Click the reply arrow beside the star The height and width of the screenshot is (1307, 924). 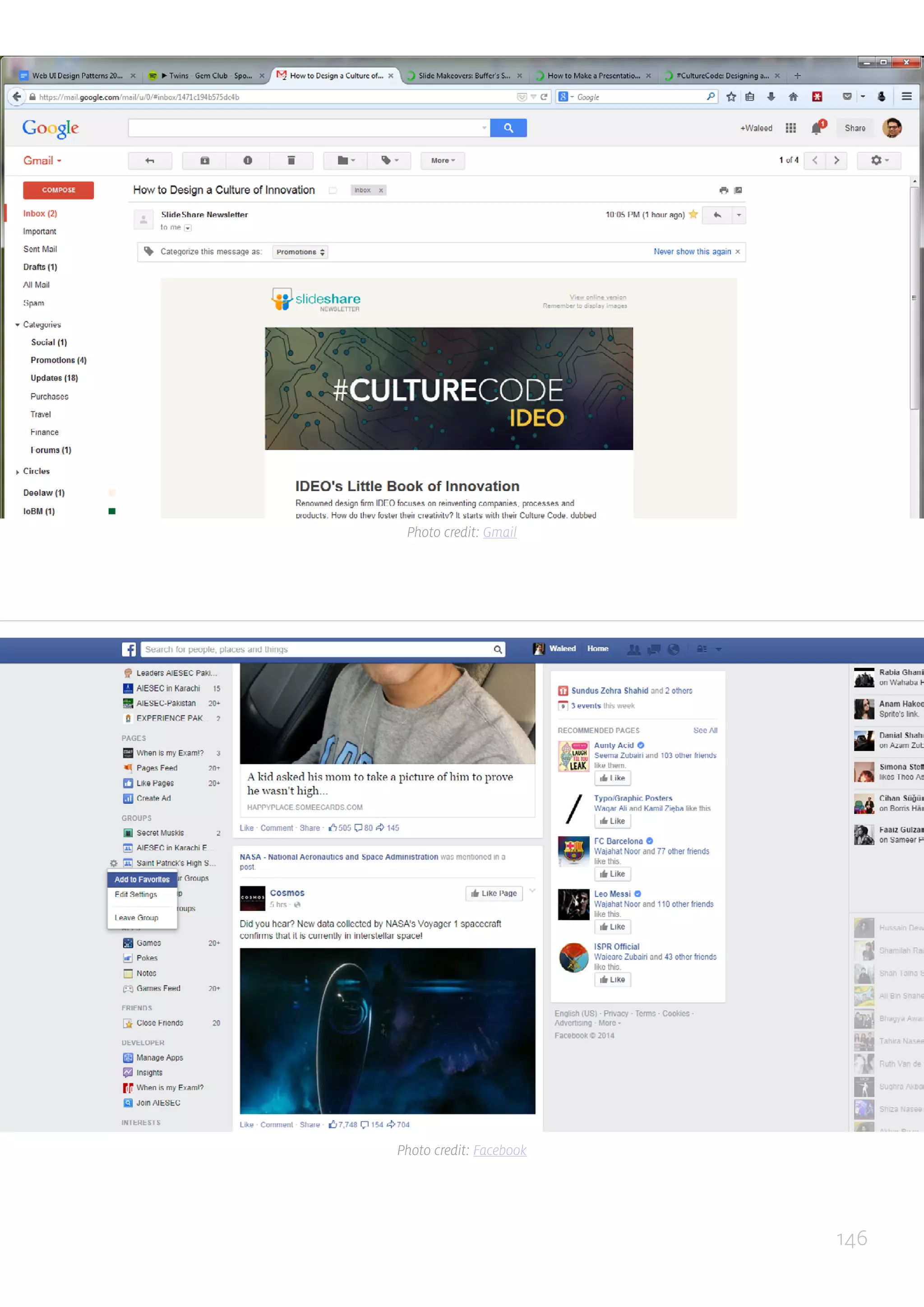coord(717,215)
